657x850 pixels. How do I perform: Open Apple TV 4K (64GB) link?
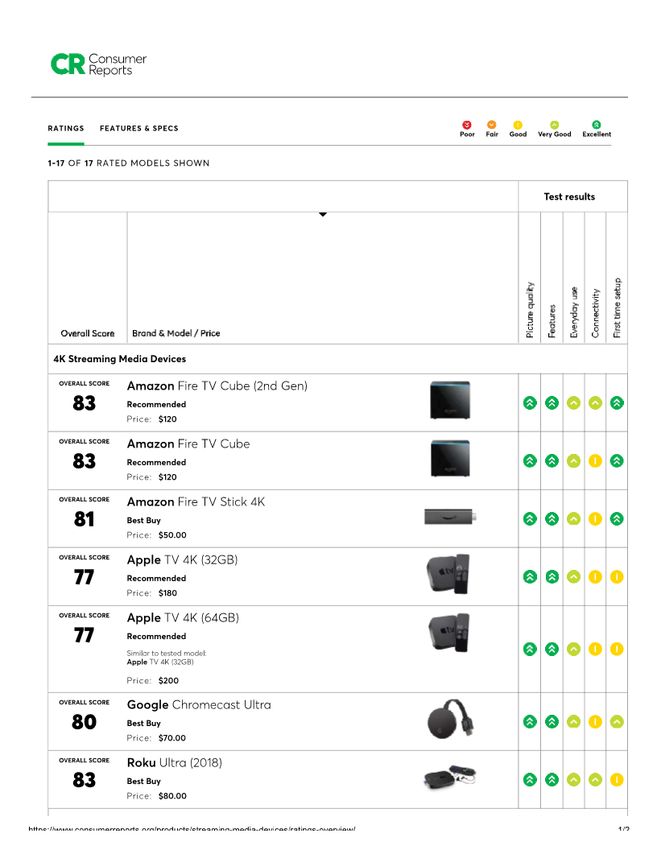point(183,618)
